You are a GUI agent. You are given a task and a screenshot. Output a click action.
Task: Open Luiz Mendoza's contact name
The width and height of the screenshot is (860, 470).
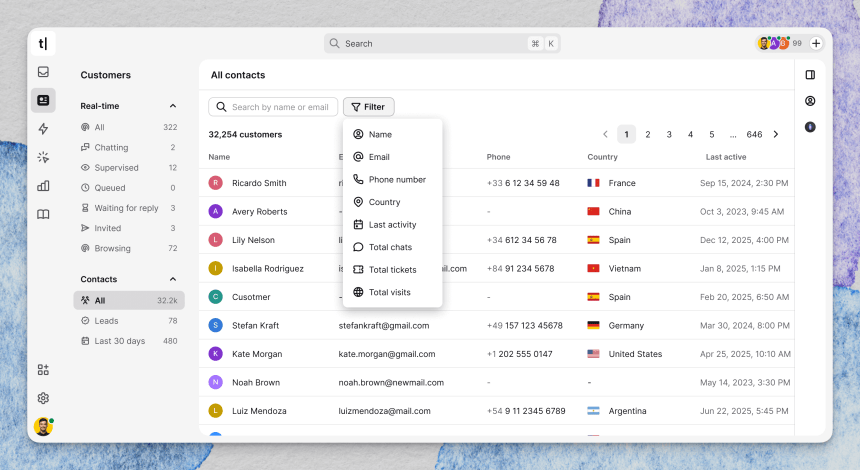[x=259, y=411]
